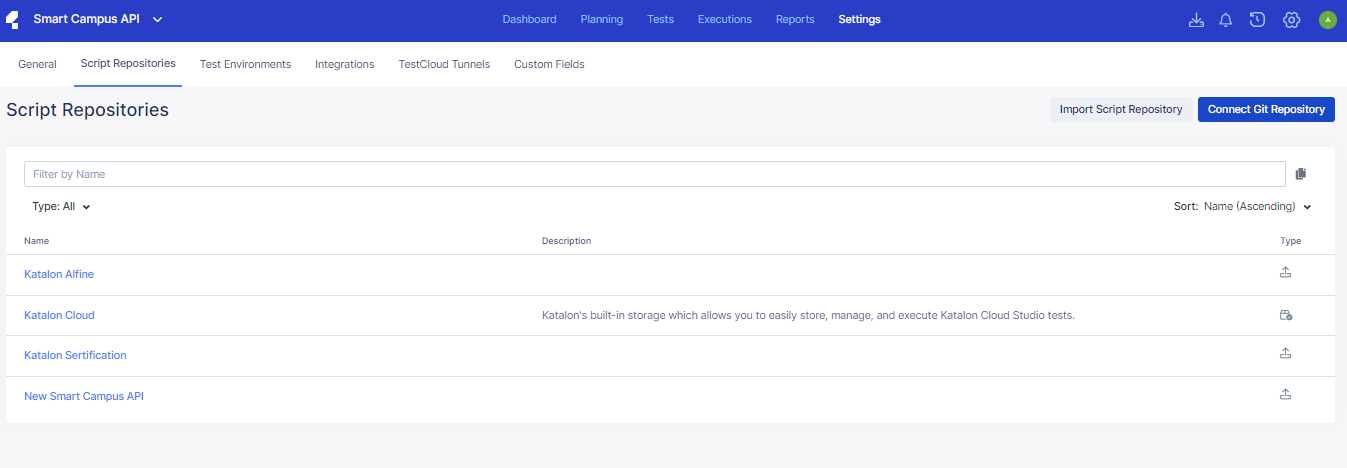This screenshot has width=1347, height=468.
Task: Open the Integrations tab
Action: (x=345, y=64)
